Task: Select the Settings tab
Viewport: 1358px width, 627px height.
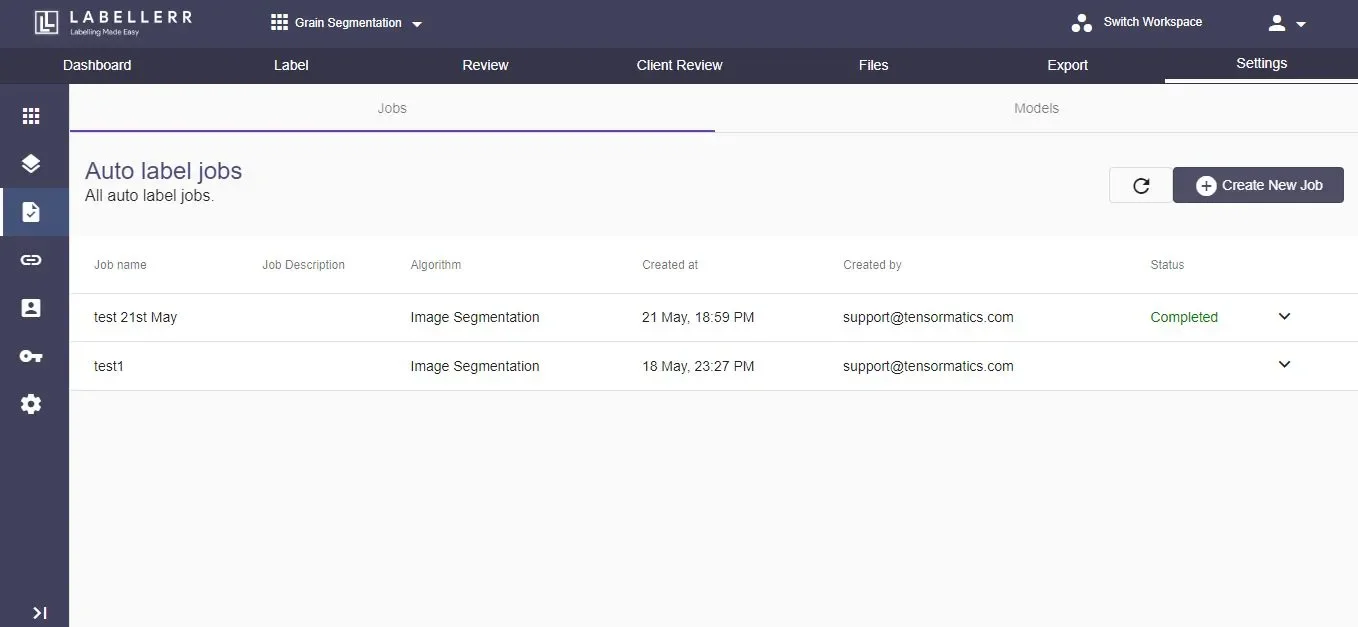Action: [1261, 64]
